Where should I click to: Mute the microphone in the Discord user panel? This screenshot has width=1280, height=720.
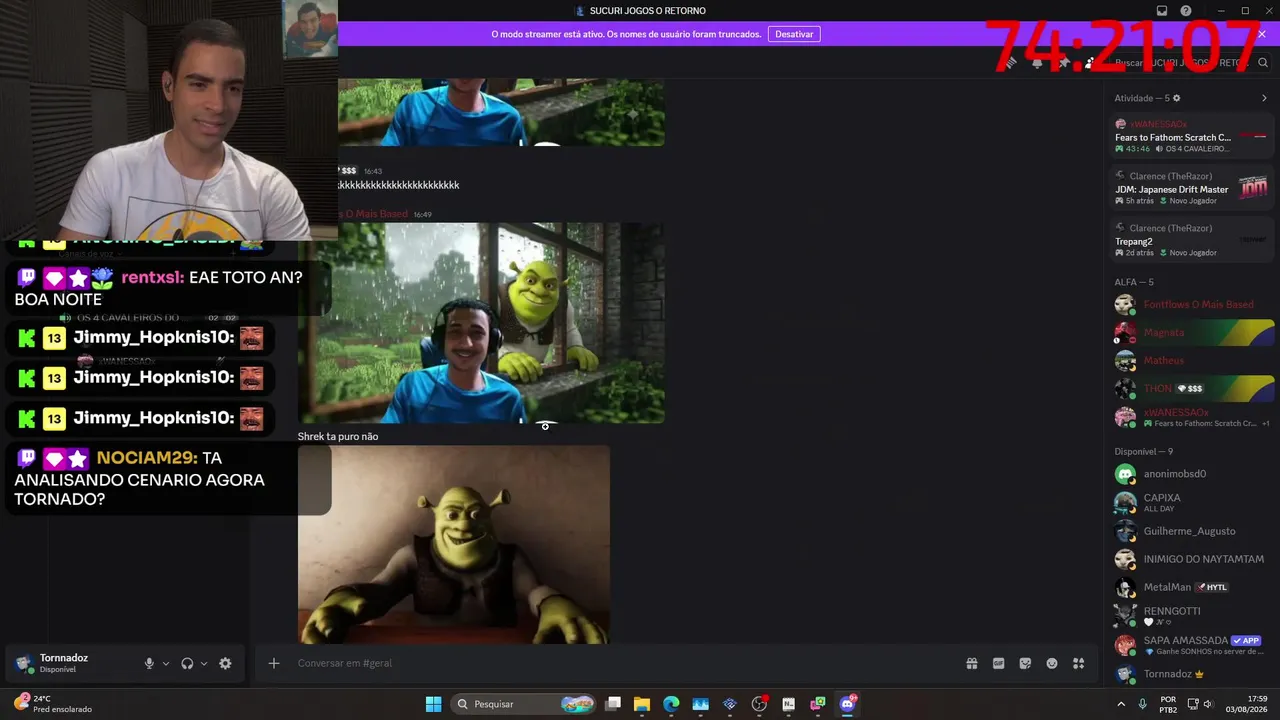149,663
